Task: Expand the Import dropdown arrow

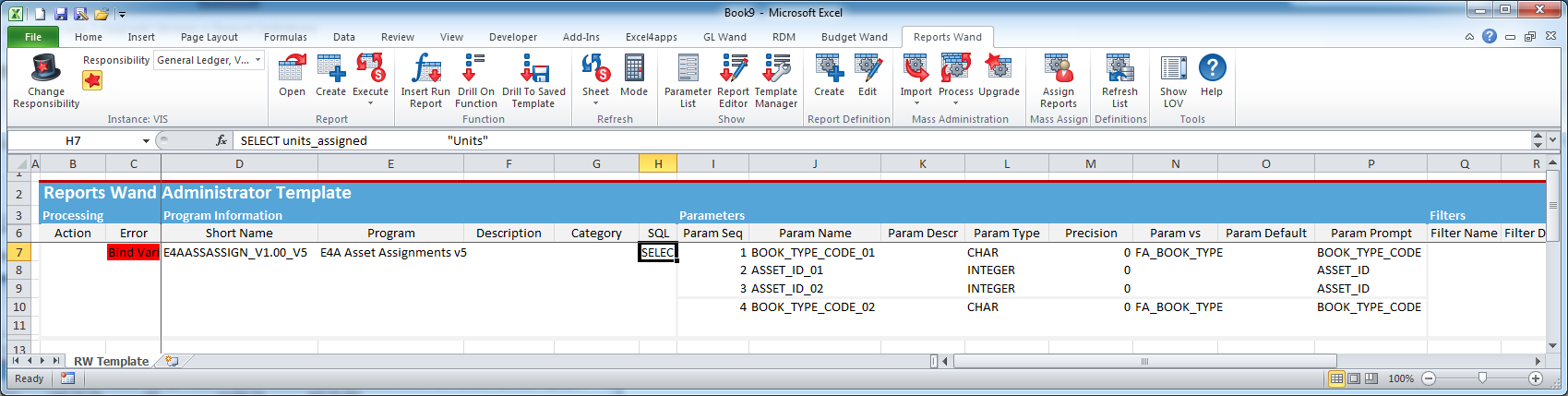Action: point(916,103)
